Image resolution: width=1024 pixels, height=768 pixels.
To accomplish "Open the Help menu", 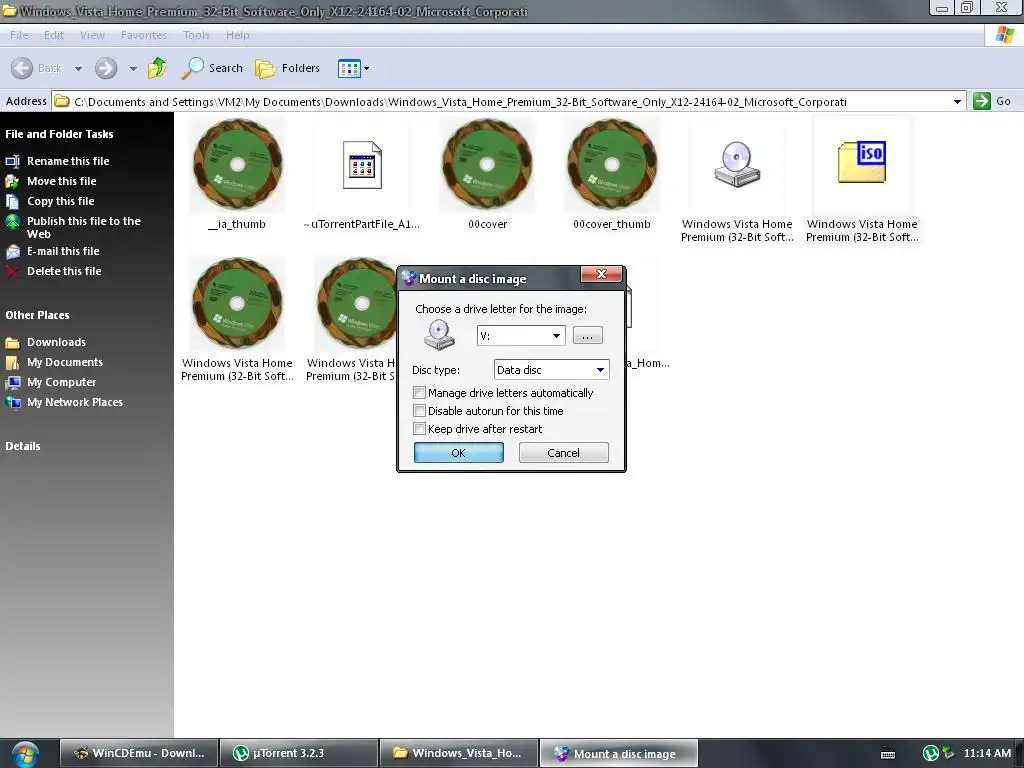I will point(238,35).
